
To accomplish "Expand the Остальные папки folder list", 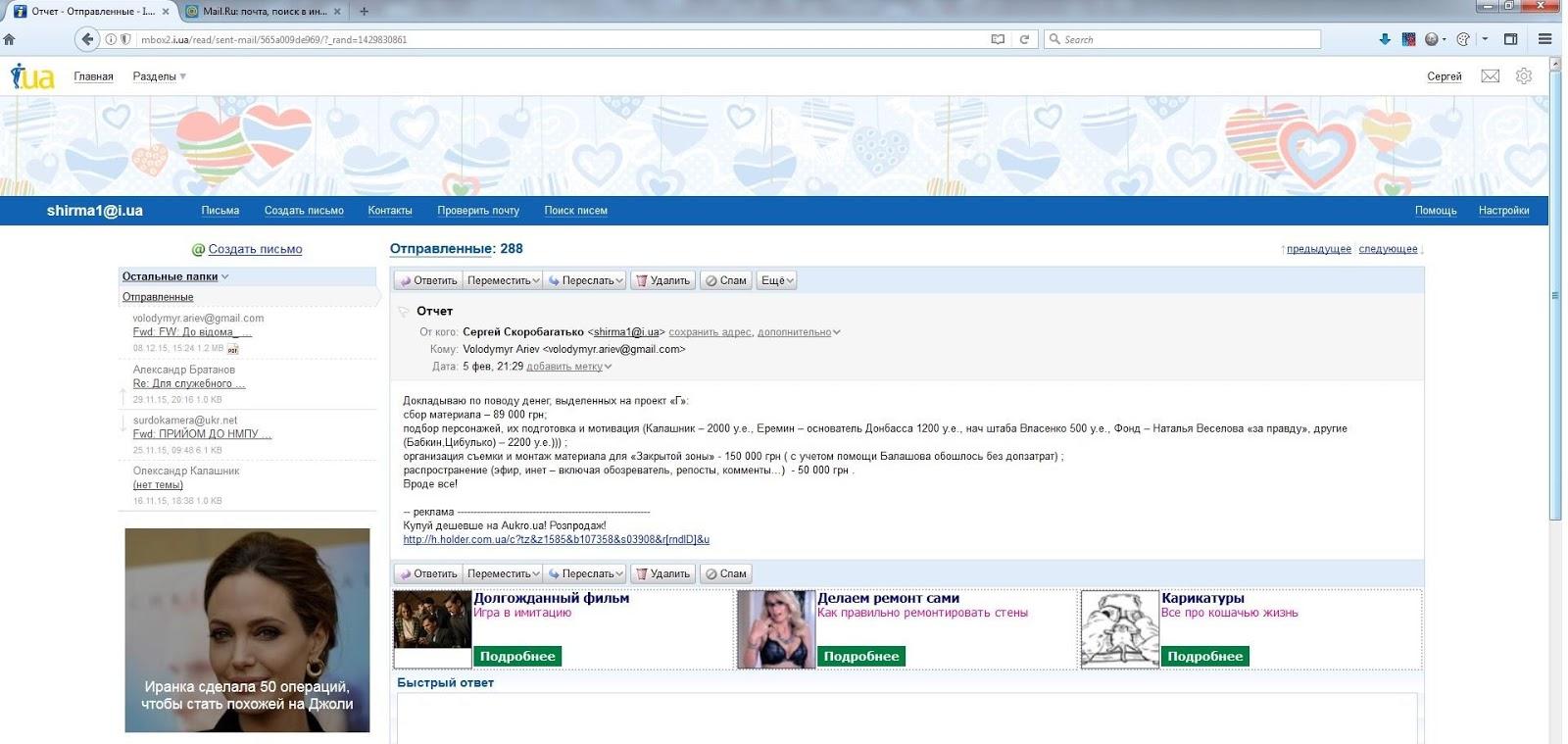I will pyautogui.click(x=174, y=276).
